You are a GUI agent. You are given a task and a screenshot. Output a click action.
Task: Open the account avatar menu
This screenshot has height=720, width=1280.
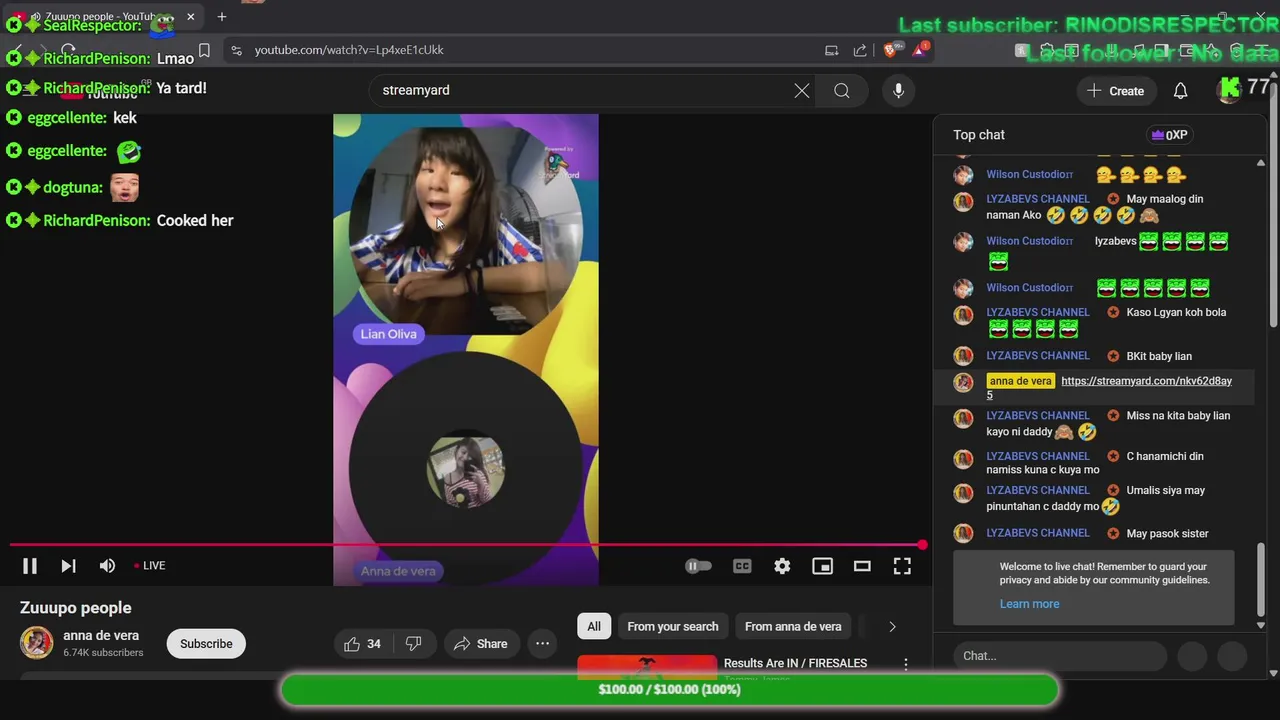click(x=1229, y=90)
